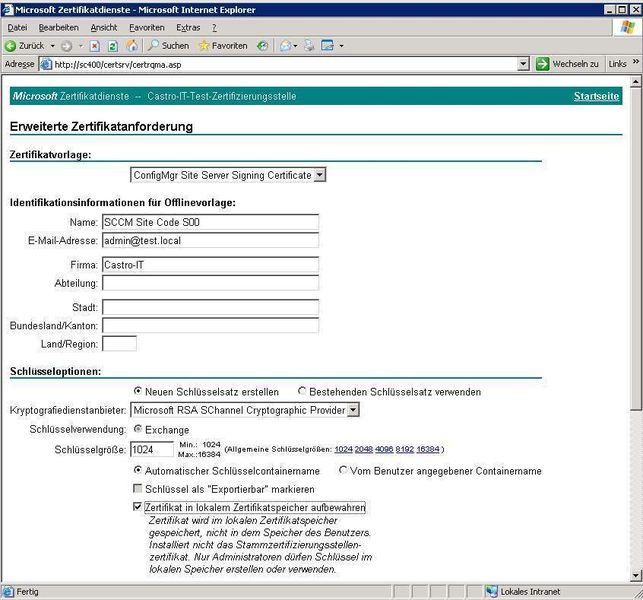Select Vom Benutzer angegebener Containername option
Screen dimensions: 643x600
pyautogui.click(x=343, y=470)
